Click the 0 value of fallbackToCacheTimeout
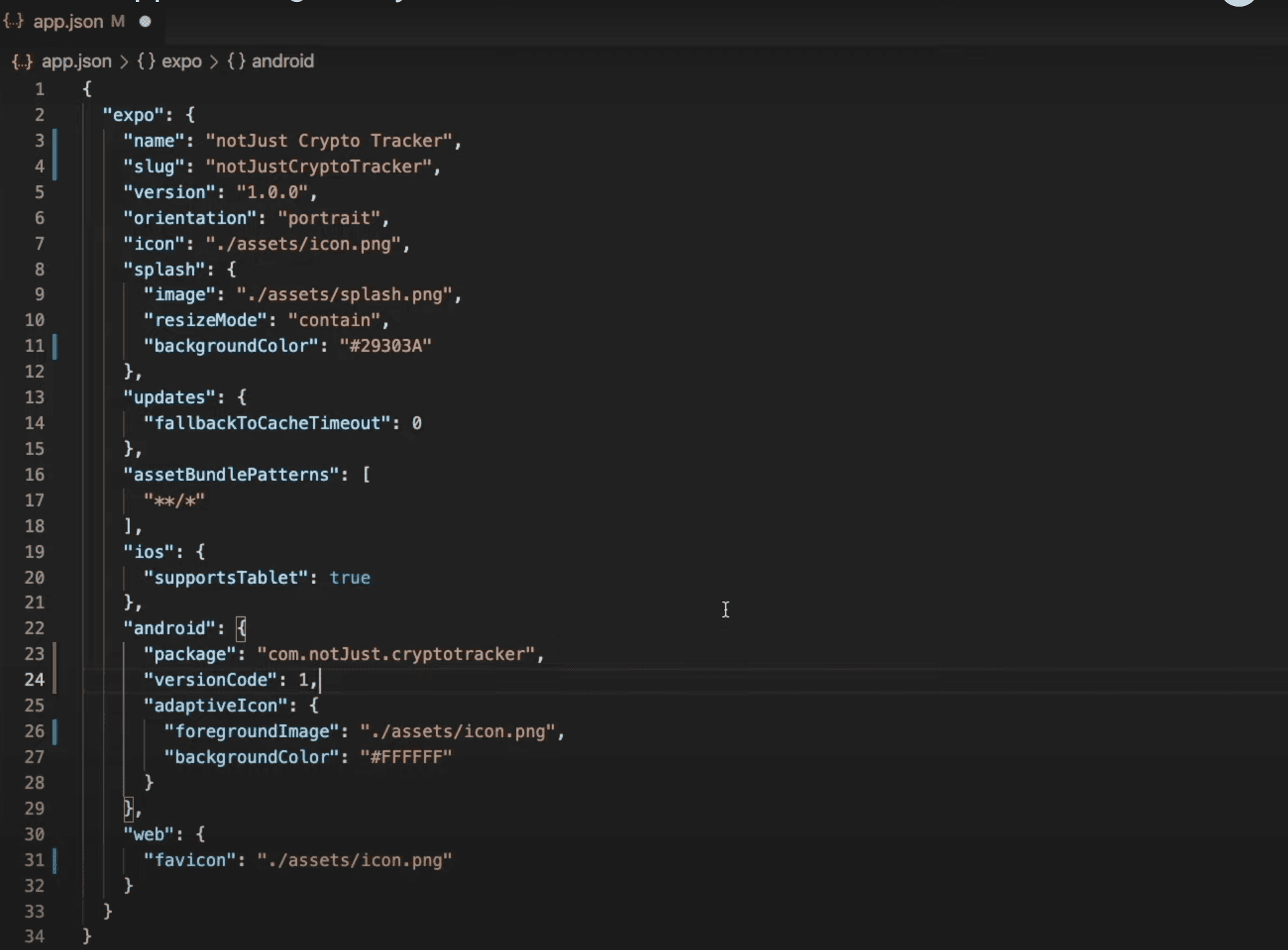 pos(417,423)
